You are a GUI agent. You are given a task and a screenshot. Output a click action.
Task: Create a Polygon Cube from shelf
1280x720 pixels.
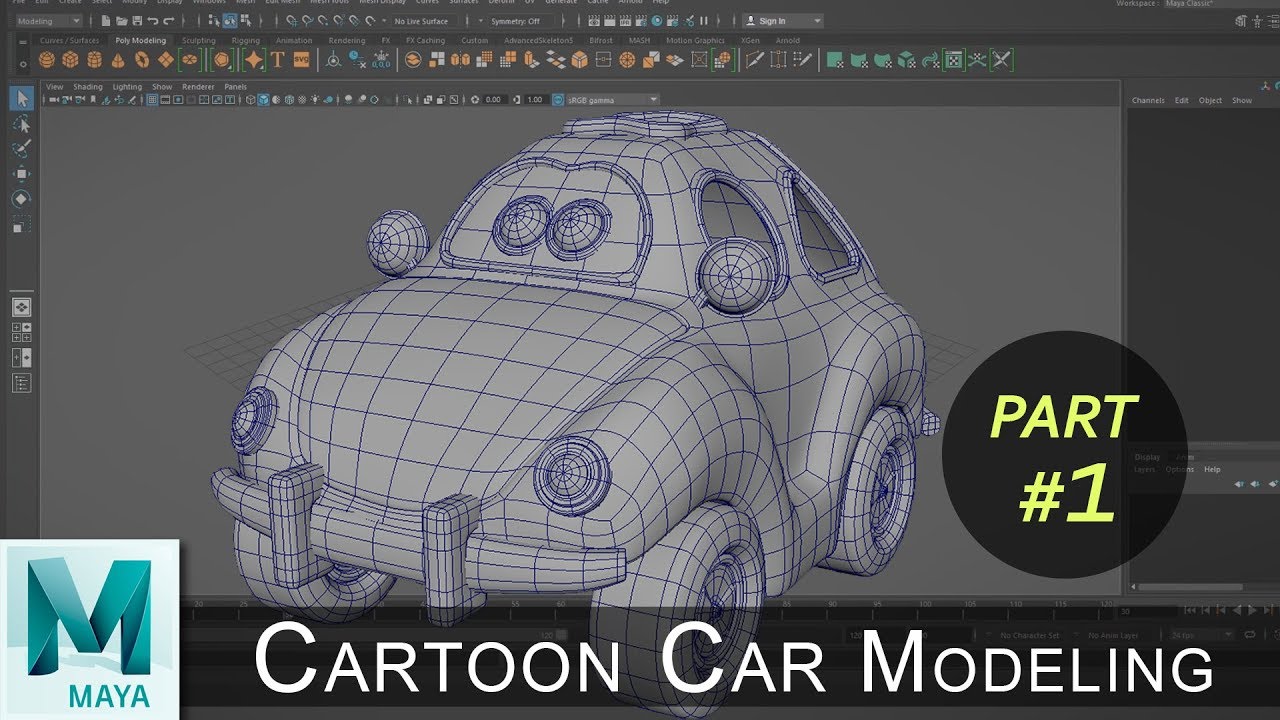[70, 60]
